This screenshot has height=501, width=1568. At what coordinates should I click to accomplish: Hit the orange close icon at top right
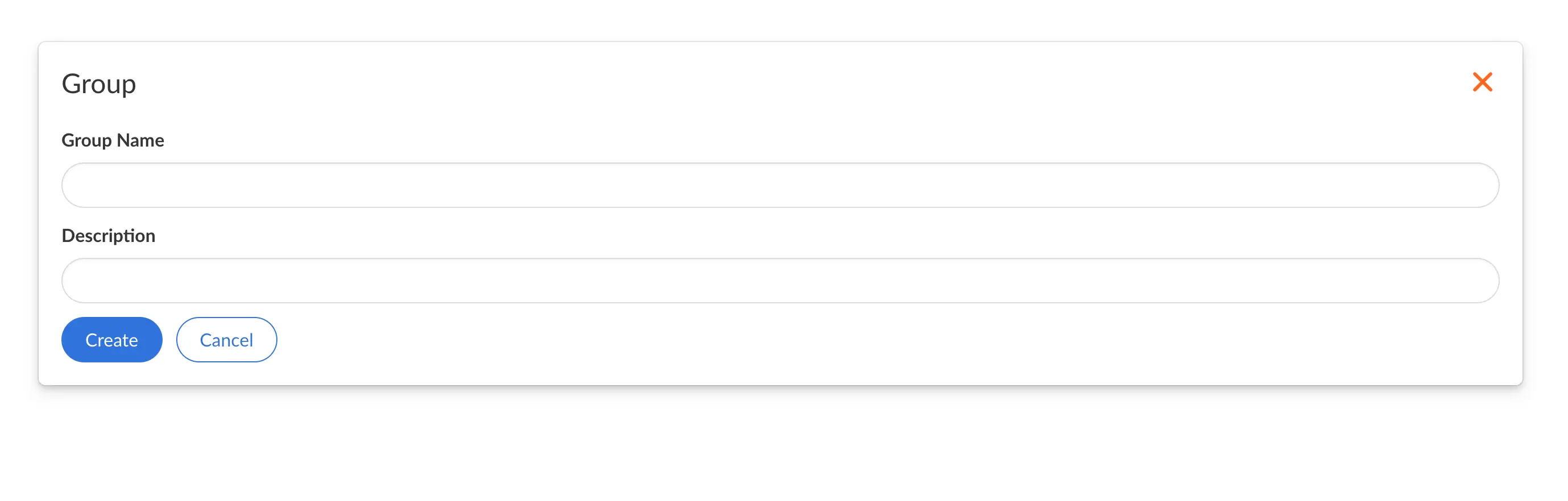click(1482, 82)
